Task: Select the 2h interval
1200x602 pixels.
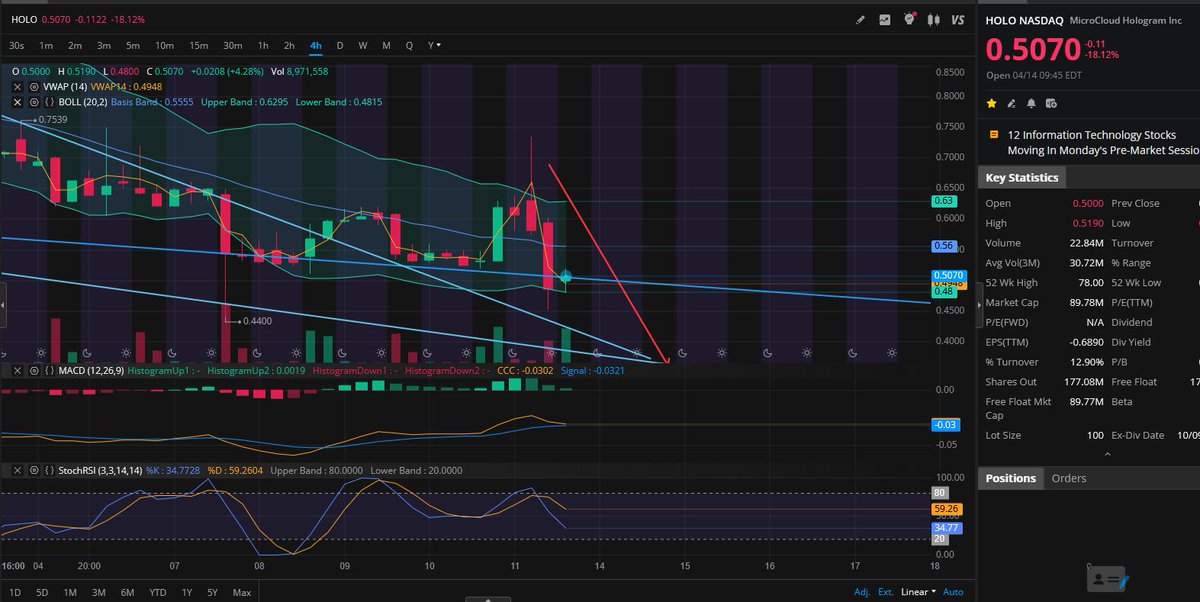Action: click(x=289, y=45)
